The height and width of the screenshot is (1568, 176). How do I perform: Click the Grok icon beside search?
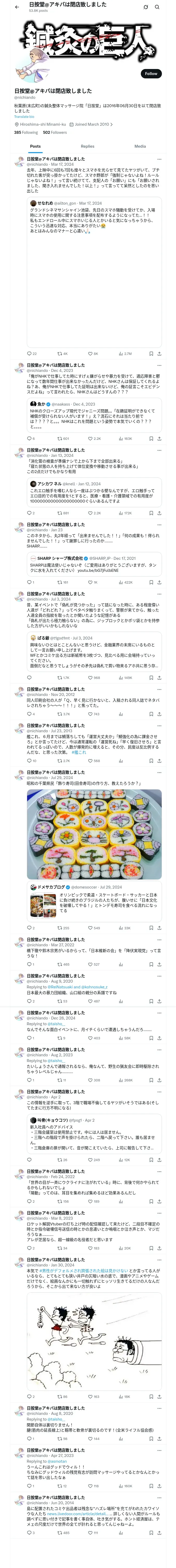tap(146, 7)
